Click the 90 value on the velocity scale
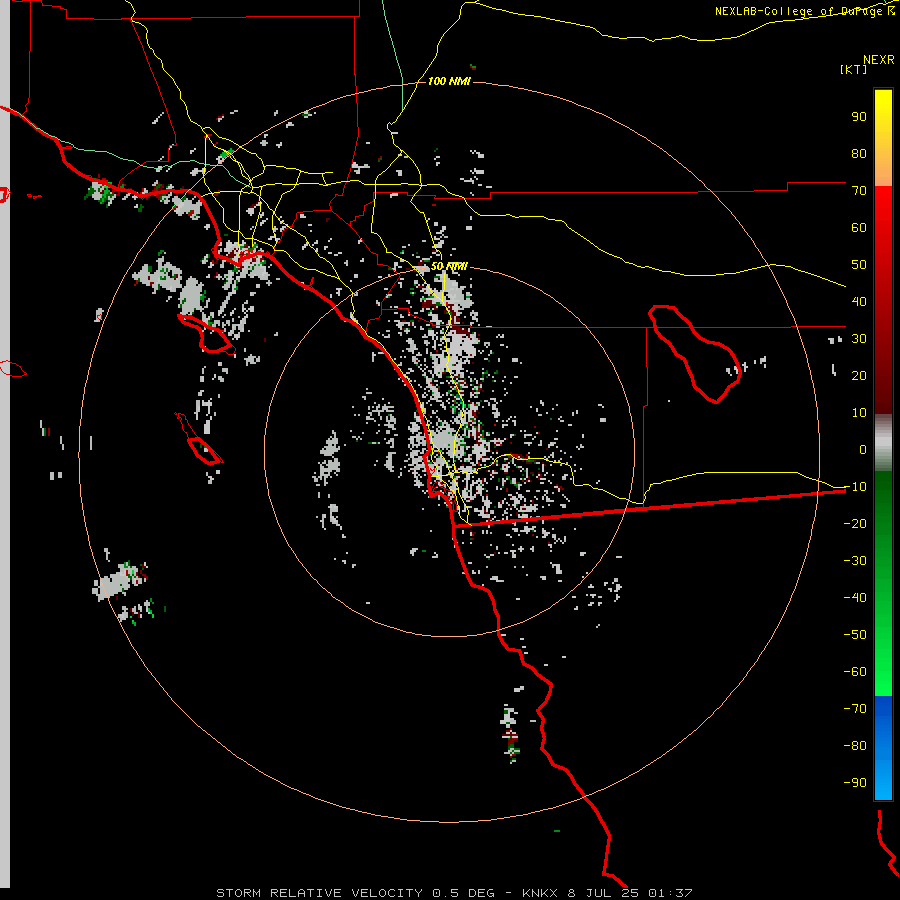The width and height of the screenshot is (900, 900). [x=859, y=117]
